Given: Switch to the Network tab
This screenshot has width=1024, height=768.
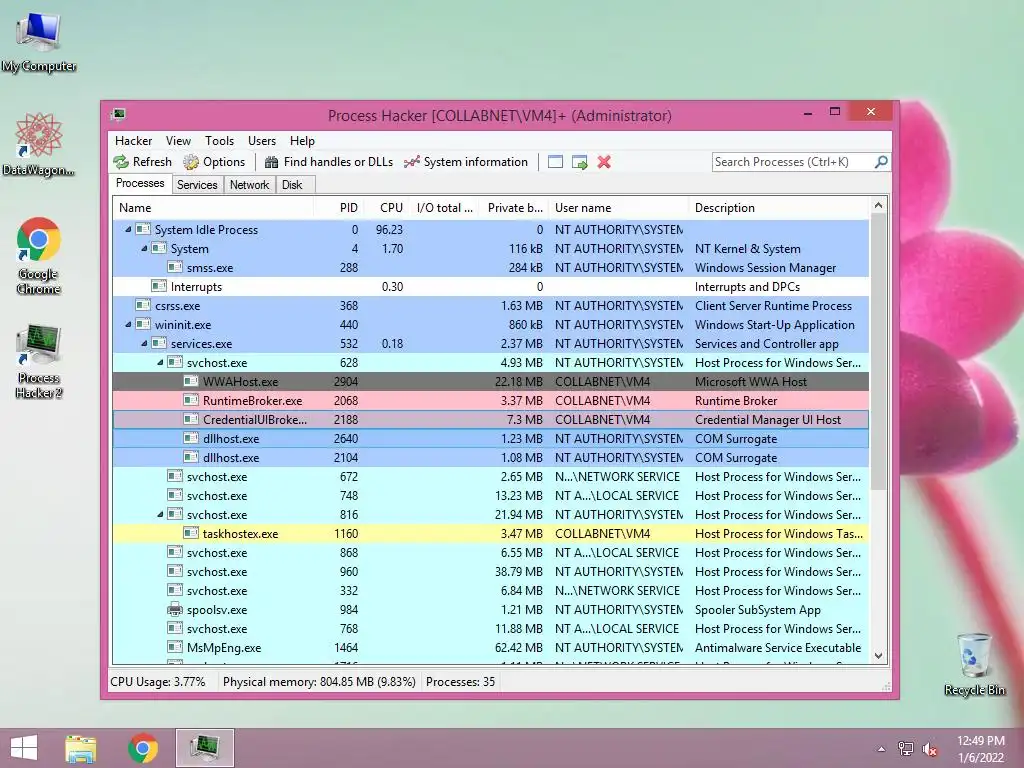Looking at the screenshot, I should 249,185.
